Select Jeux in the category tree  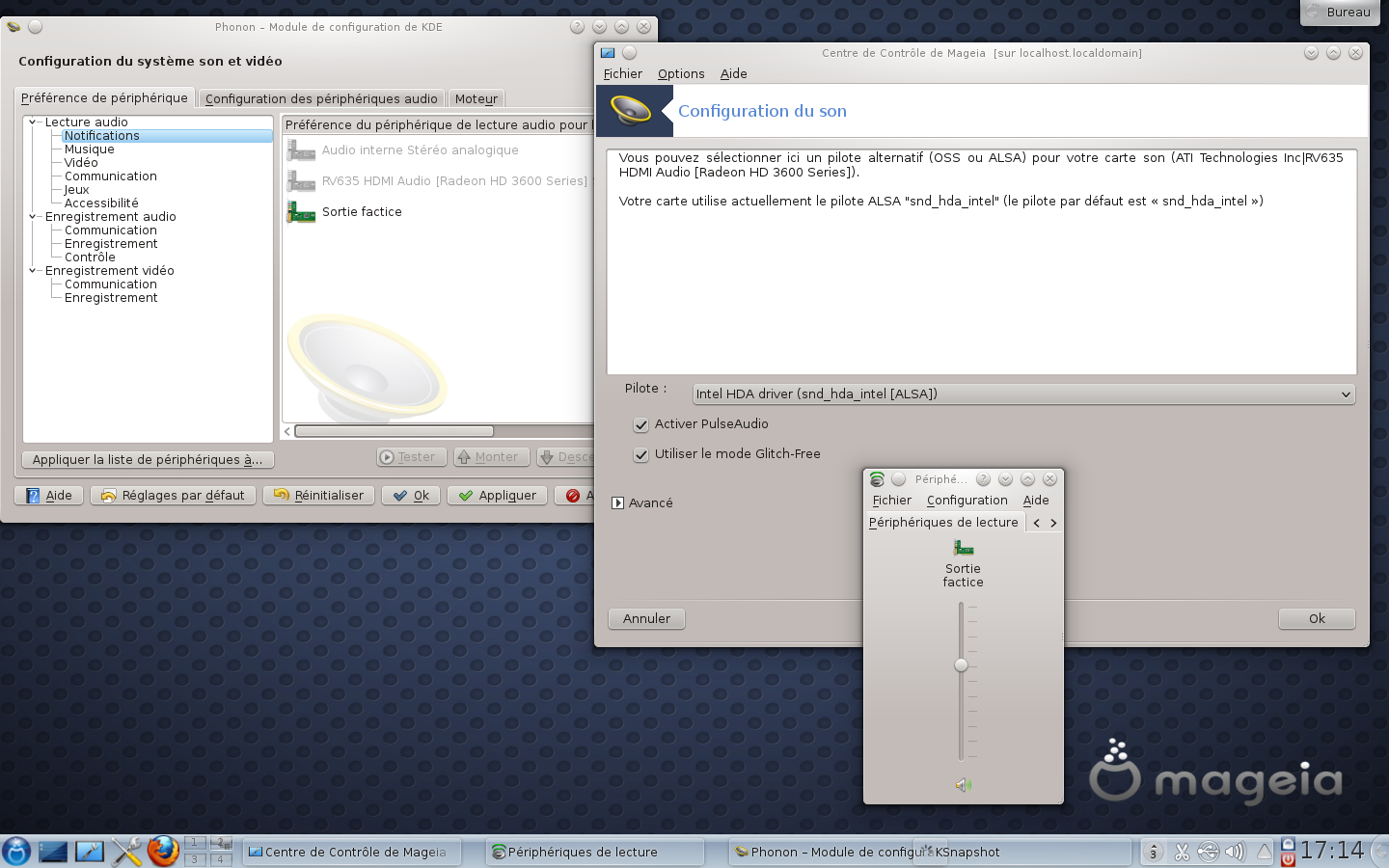point(76,190)
